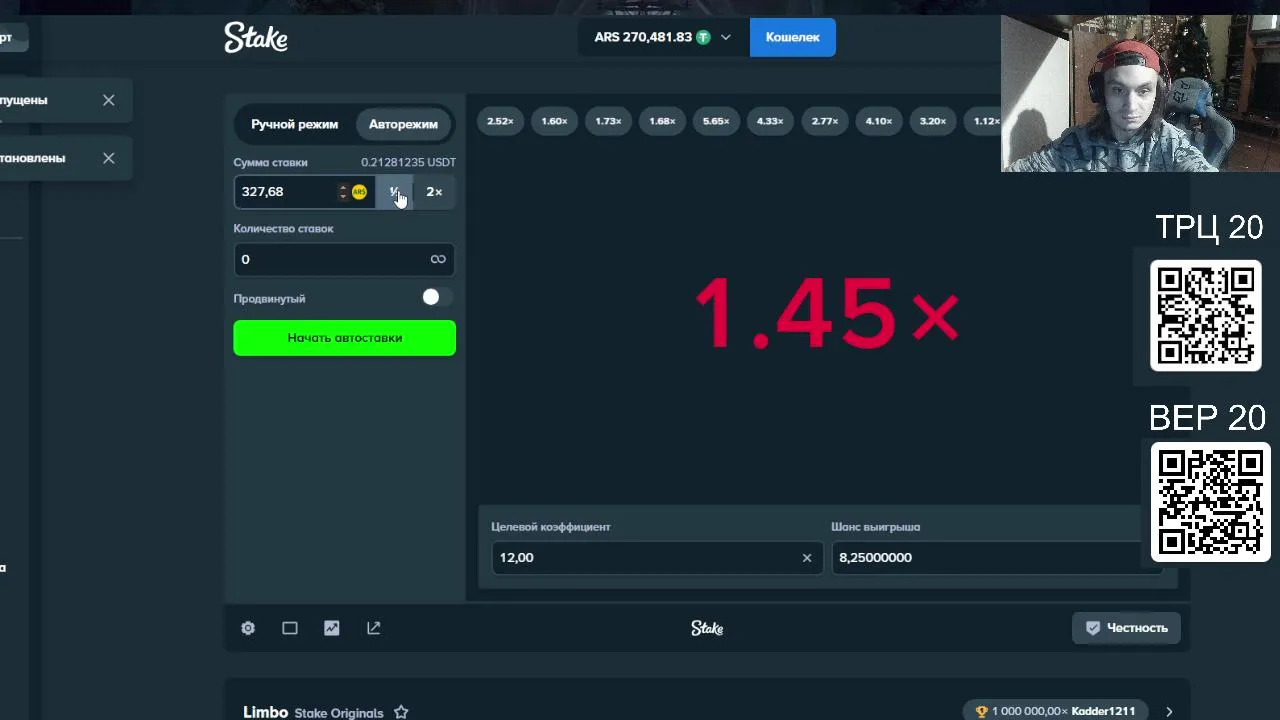Click the Stake logo in the game footer
Screen dimensions: 1280x720
(707, 628)
